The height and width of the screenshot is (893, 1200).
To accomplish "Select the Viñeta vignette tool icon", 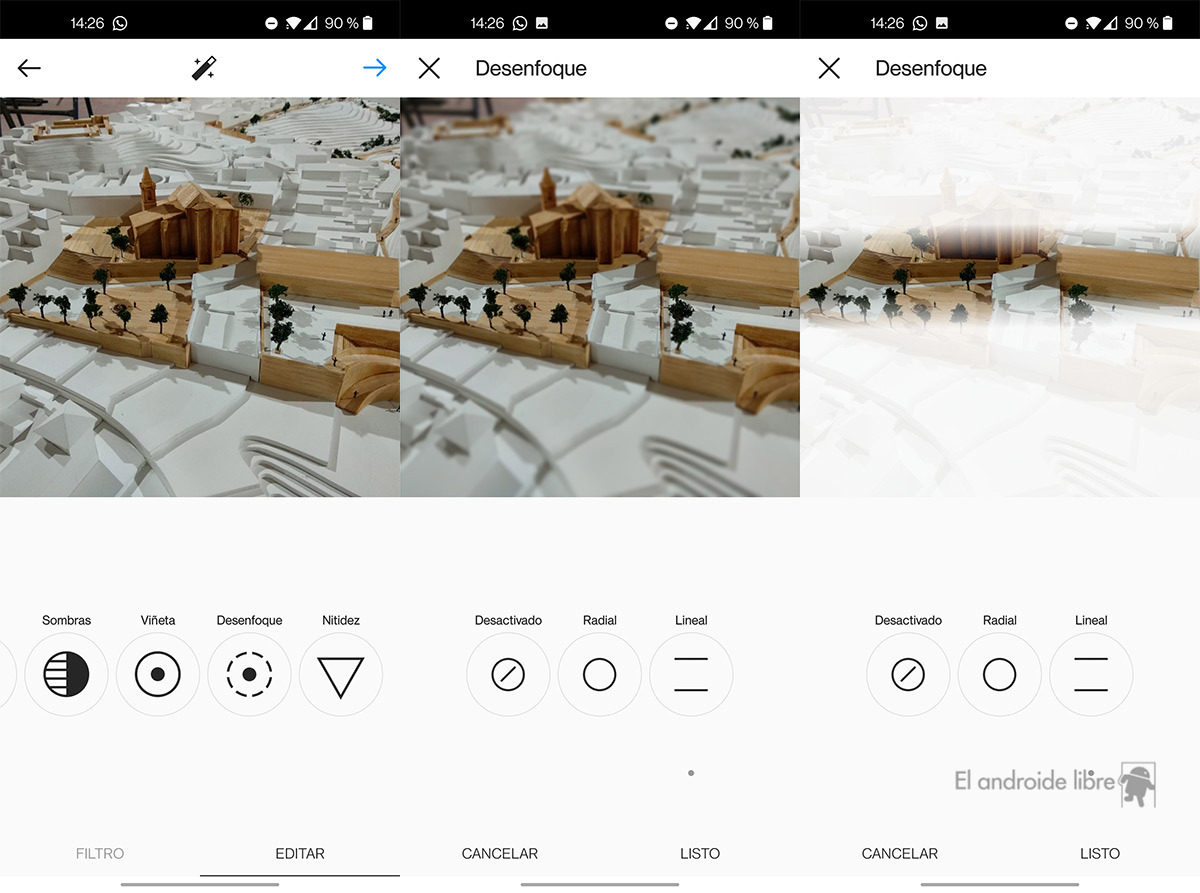I will coord(157,675).
